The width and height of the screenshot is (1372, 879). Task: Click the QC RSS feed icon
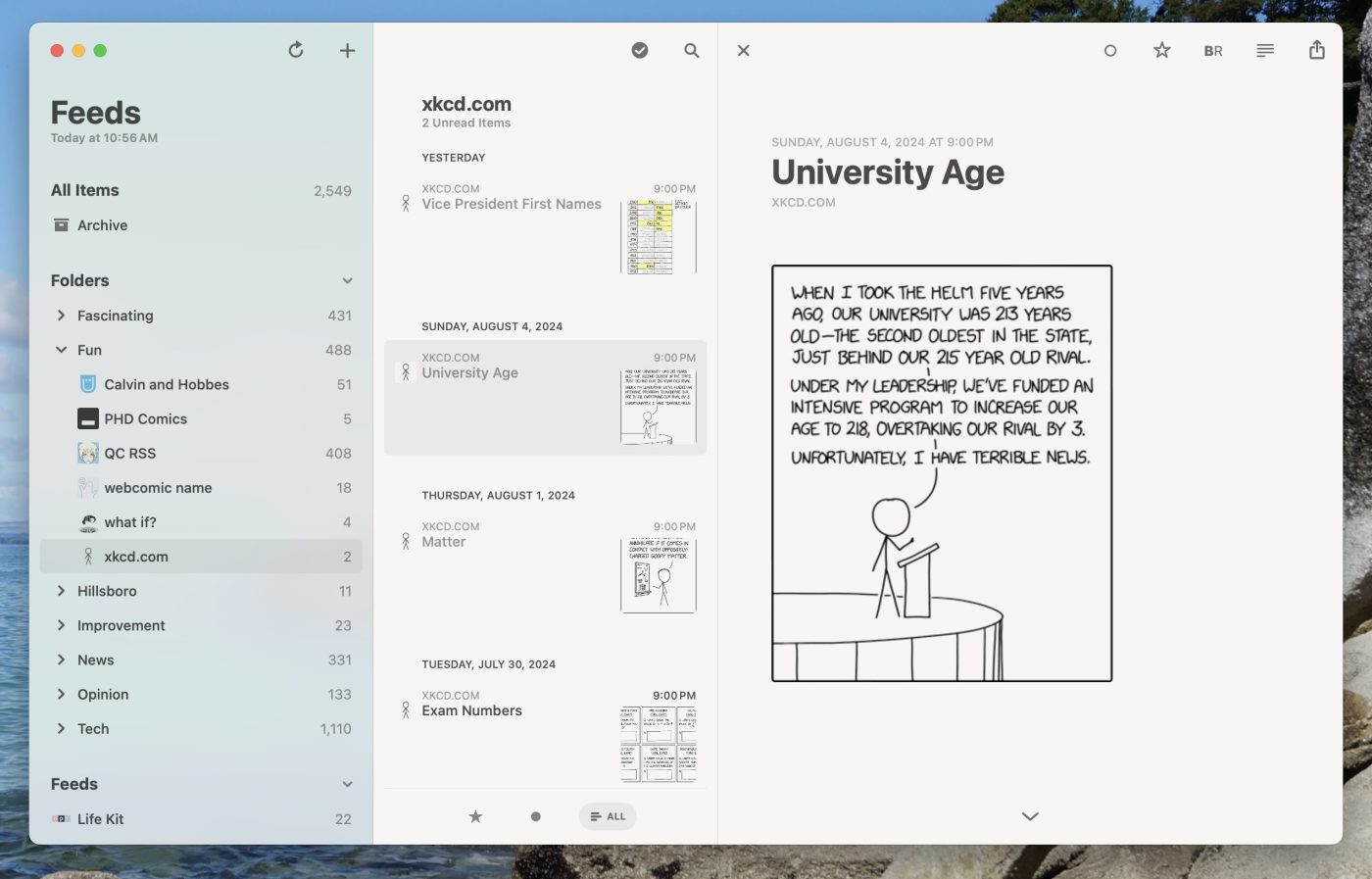tap(88, 453)
